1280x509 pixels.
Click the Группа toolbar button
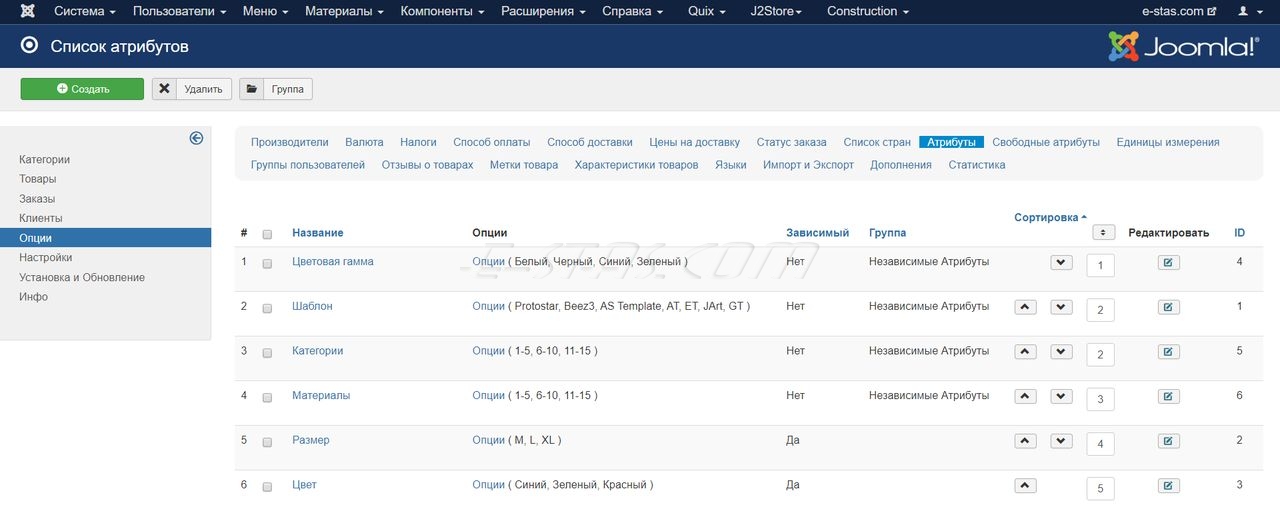tap(275, 89)
